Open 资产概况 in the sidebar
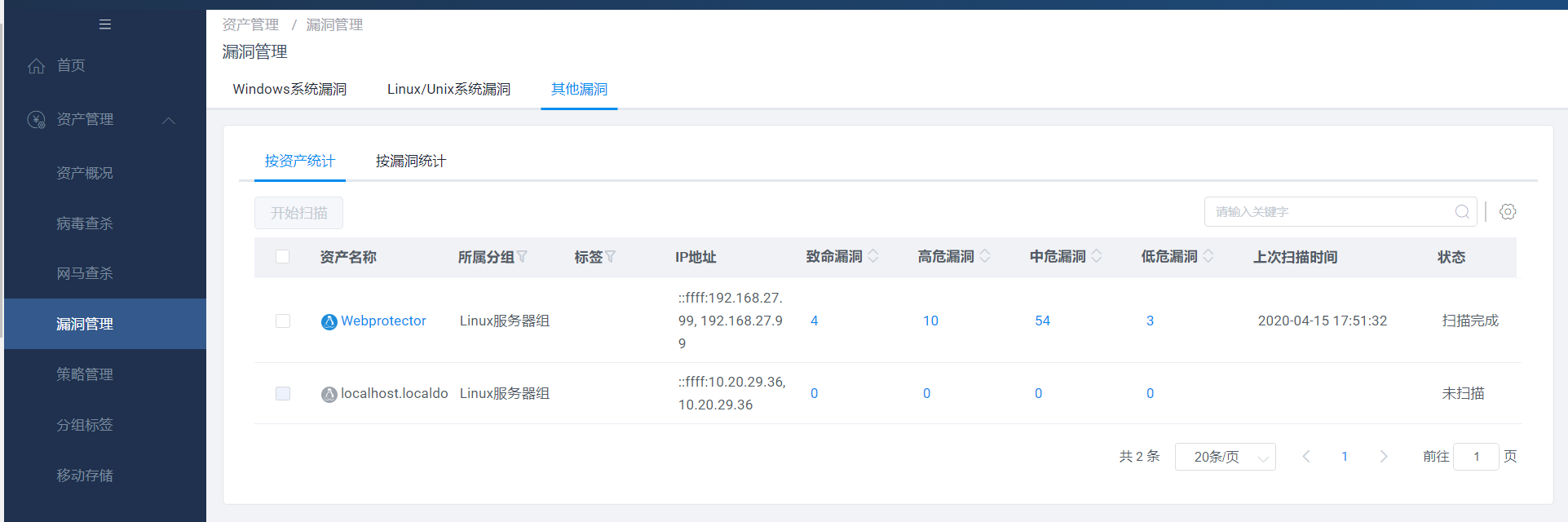 (x=85, y=173)
